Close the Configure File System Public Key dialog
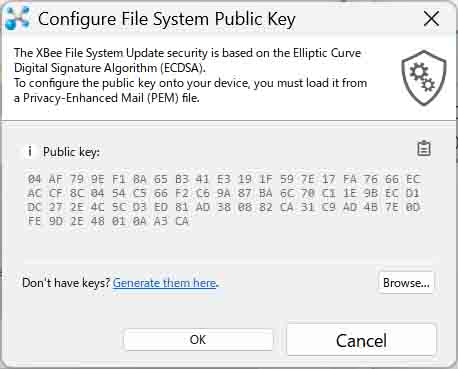 tap(431, 18)
